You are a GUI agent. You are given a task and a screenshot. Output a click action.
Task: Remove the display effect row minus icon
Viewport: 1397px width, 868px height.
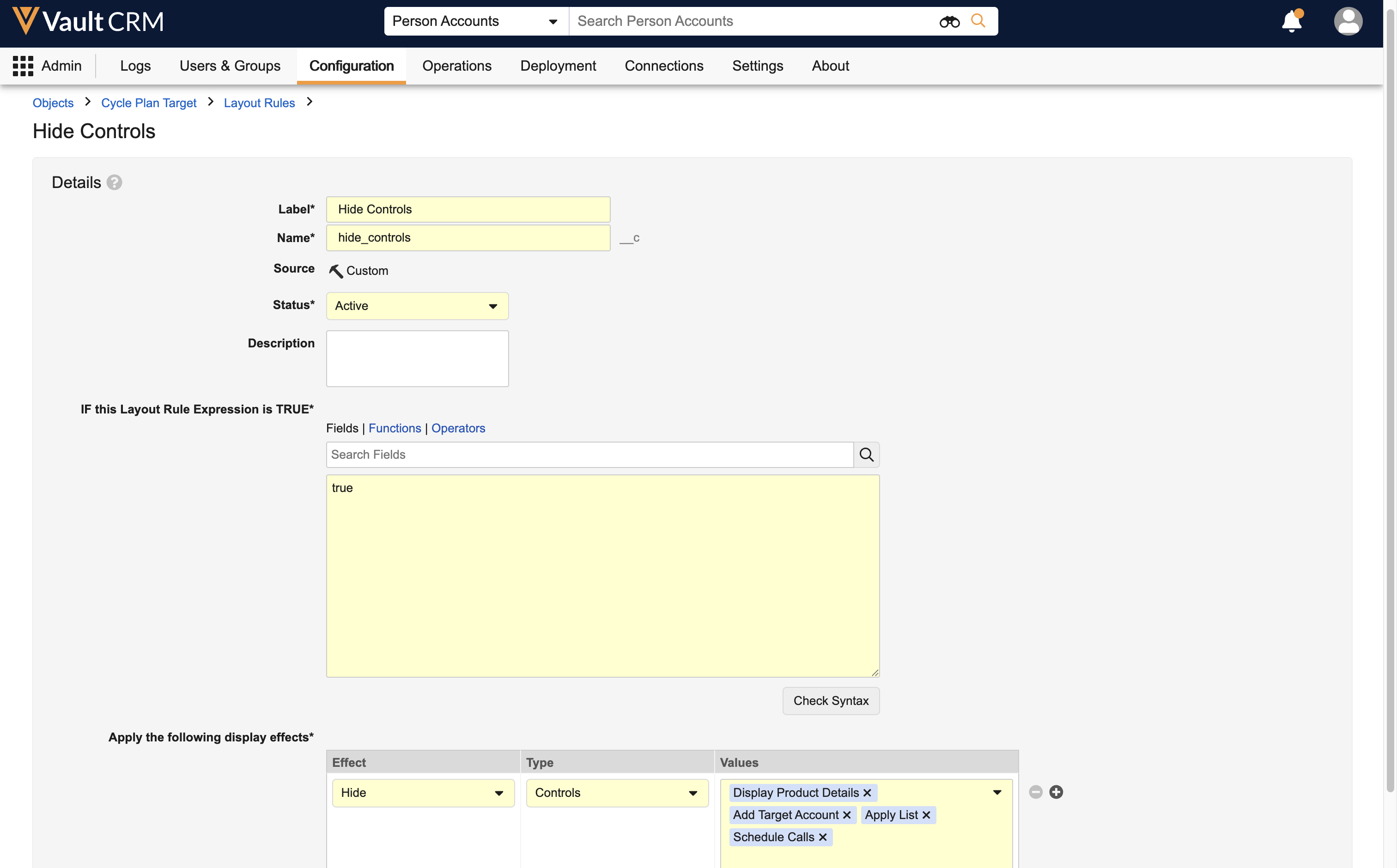[x=1035, y=792]
